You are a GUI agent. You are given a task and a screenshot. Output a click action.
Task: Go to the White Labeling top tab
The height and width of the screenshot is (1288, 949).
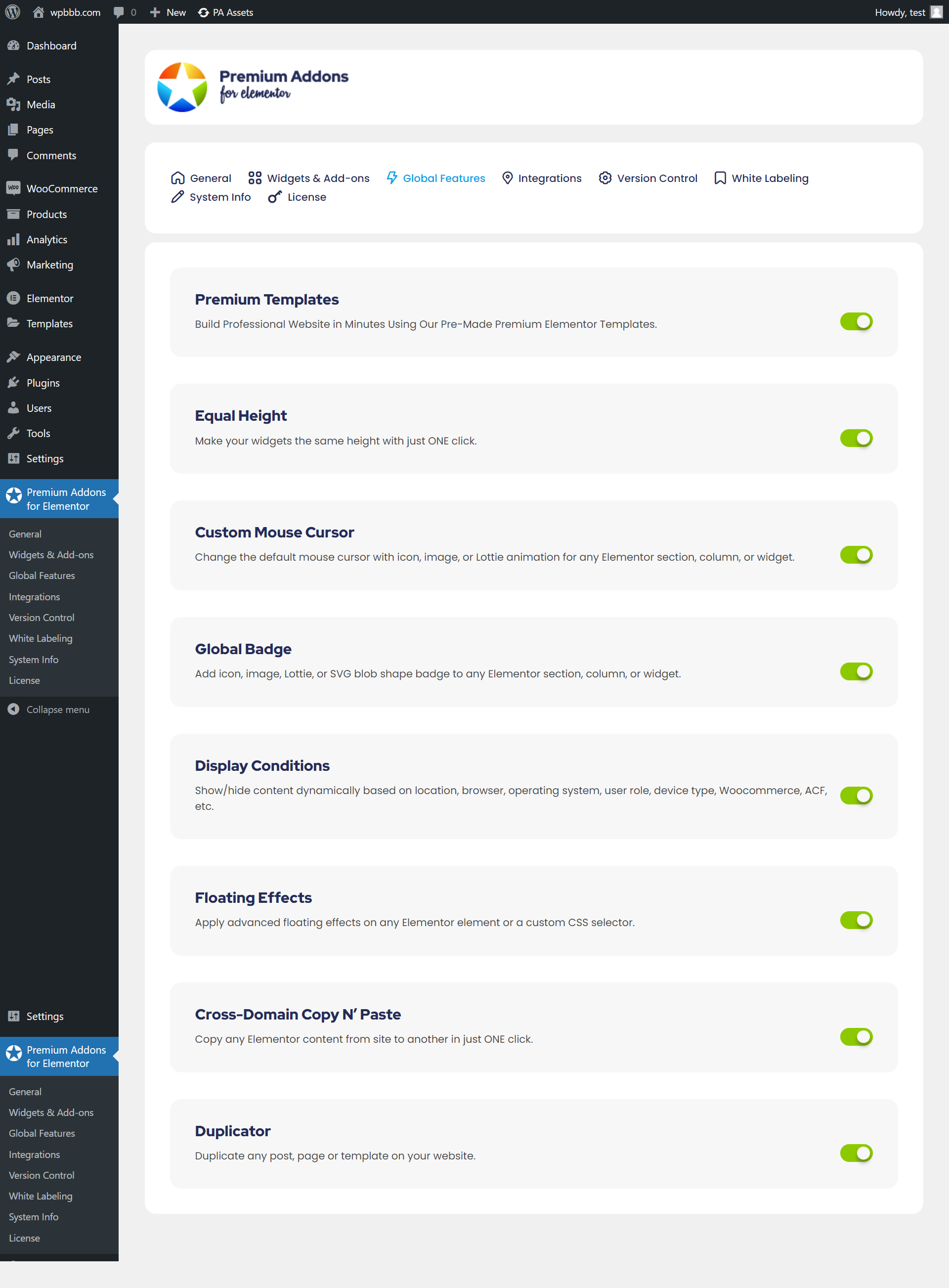[x=761, y=178]
